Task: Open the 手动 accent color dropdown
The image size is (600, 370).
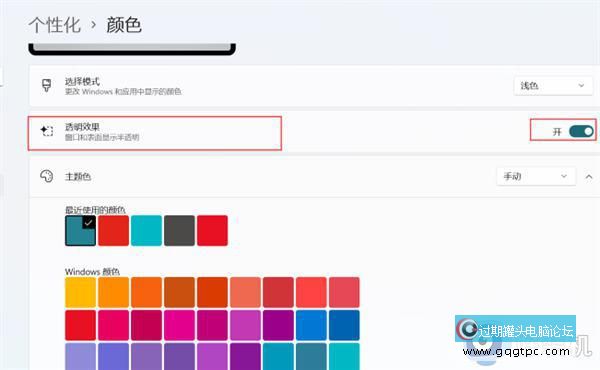Action: pos(536,176)
